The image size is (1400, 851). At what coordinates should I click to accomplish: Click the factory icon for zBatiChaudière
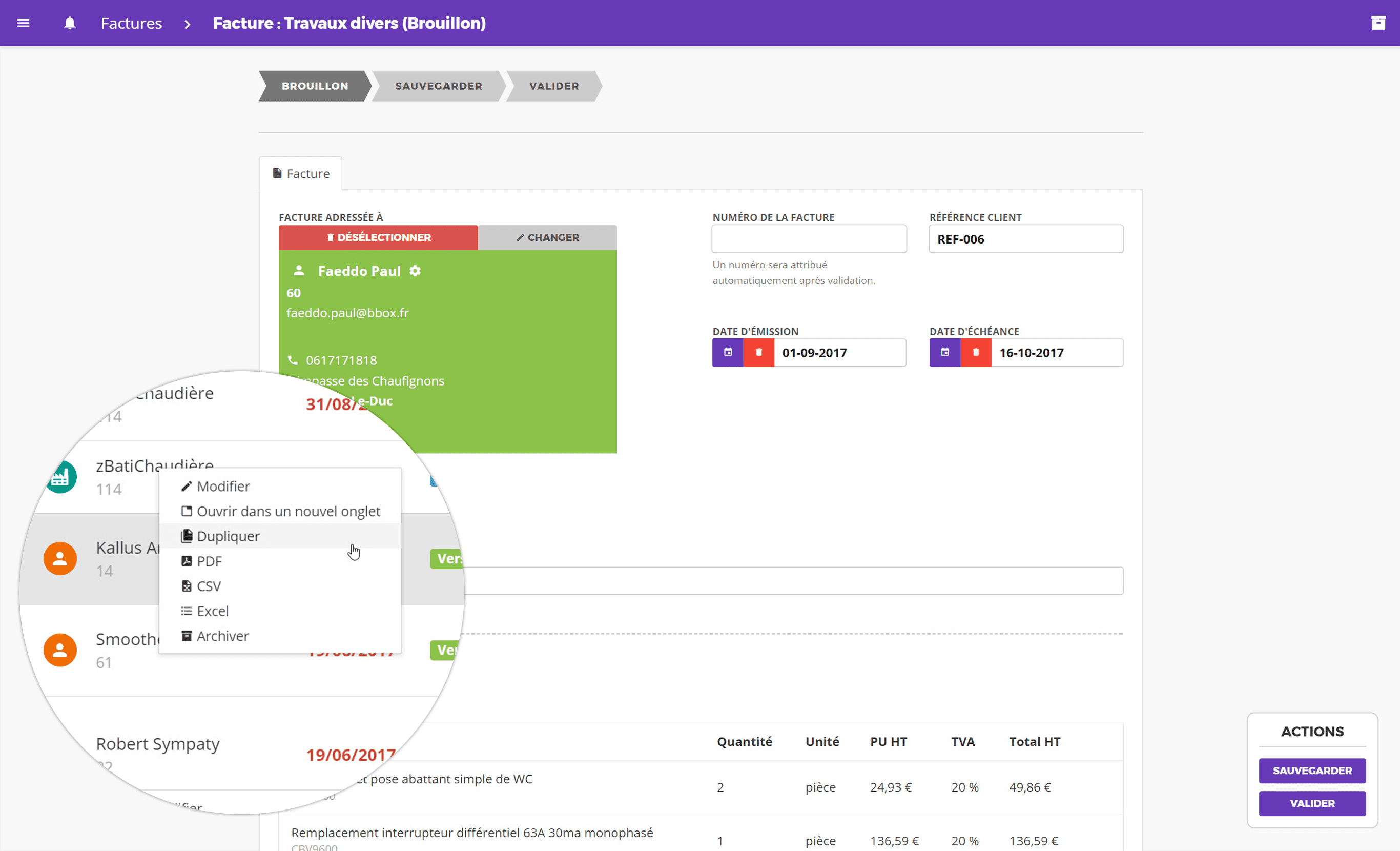point(61,477)
